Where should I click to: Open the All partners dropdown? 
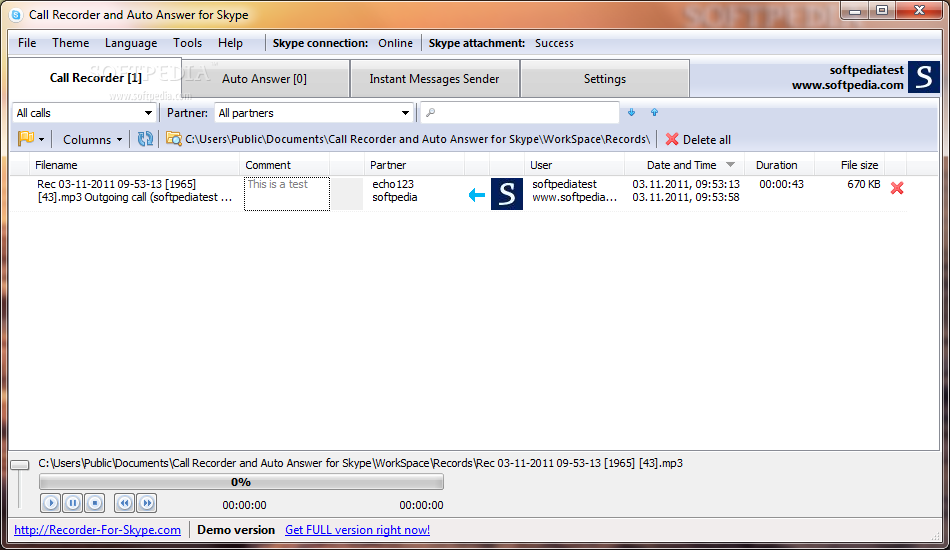click(x=314, y=113)
